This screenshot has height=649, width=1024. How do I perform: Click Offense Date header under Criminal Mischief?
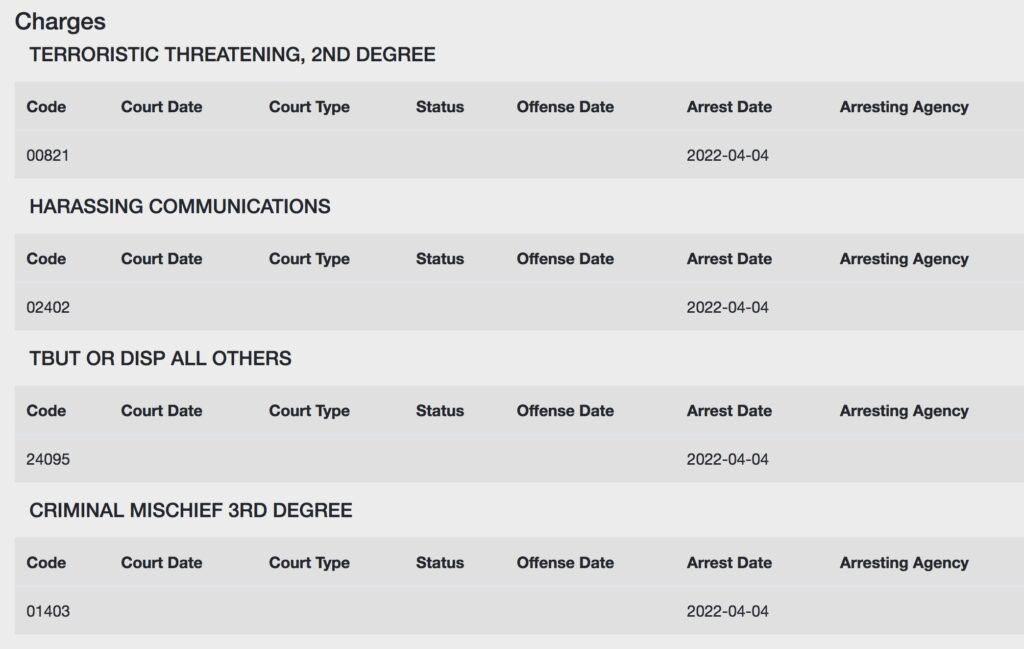(x=565, y=563)
